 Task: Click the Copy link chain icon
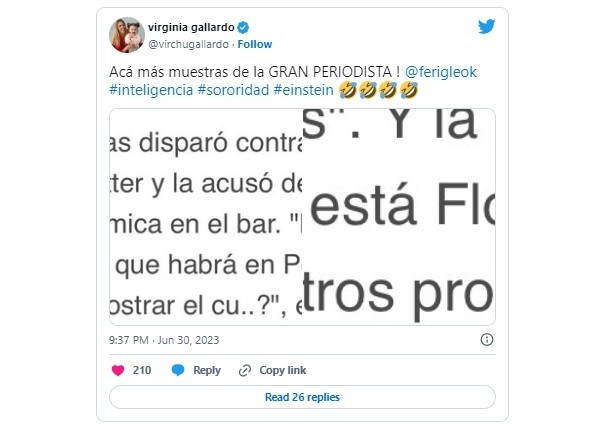[245, 370]
